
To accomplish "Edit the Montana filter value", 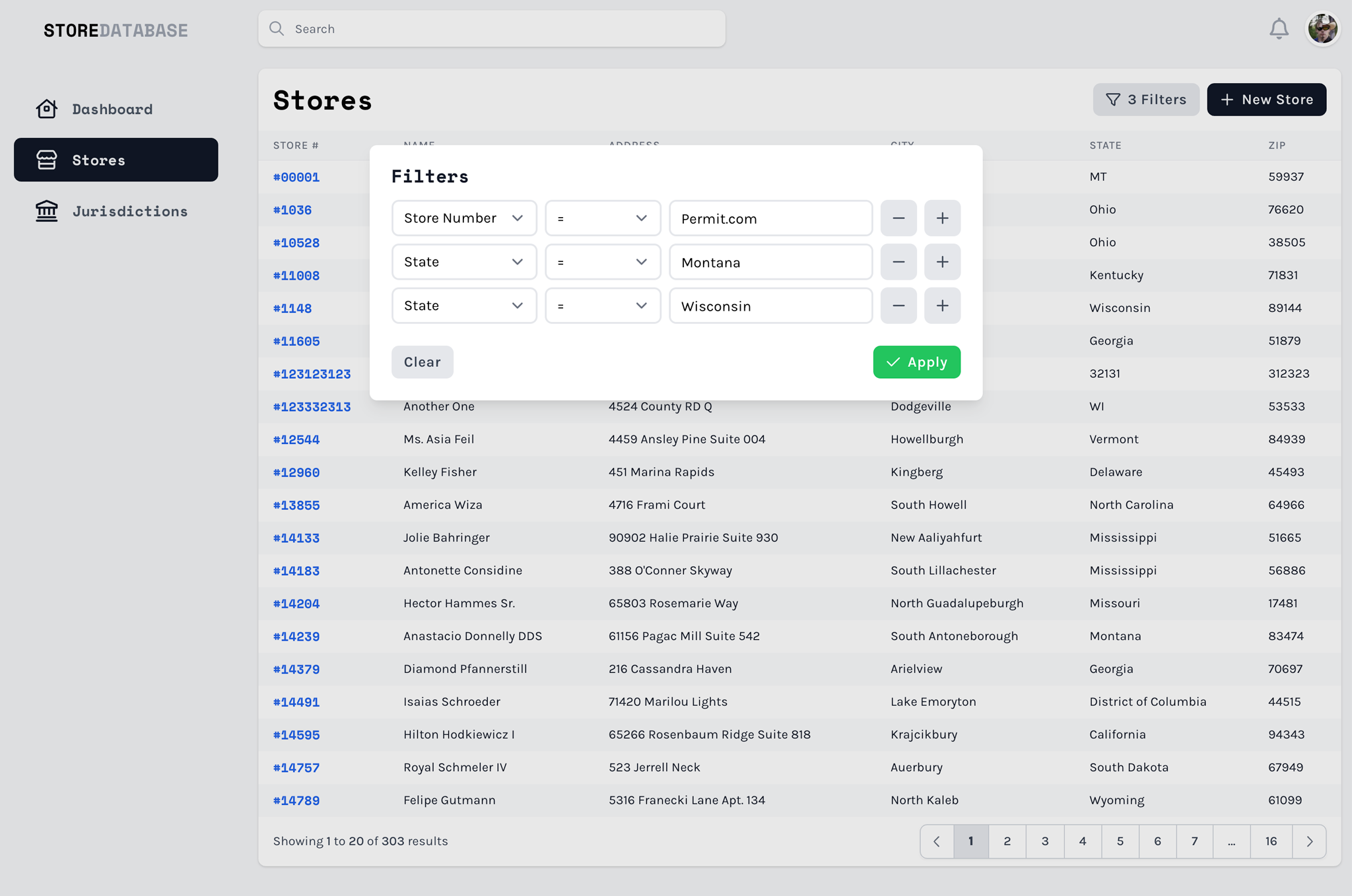I will tap(770, 262).
